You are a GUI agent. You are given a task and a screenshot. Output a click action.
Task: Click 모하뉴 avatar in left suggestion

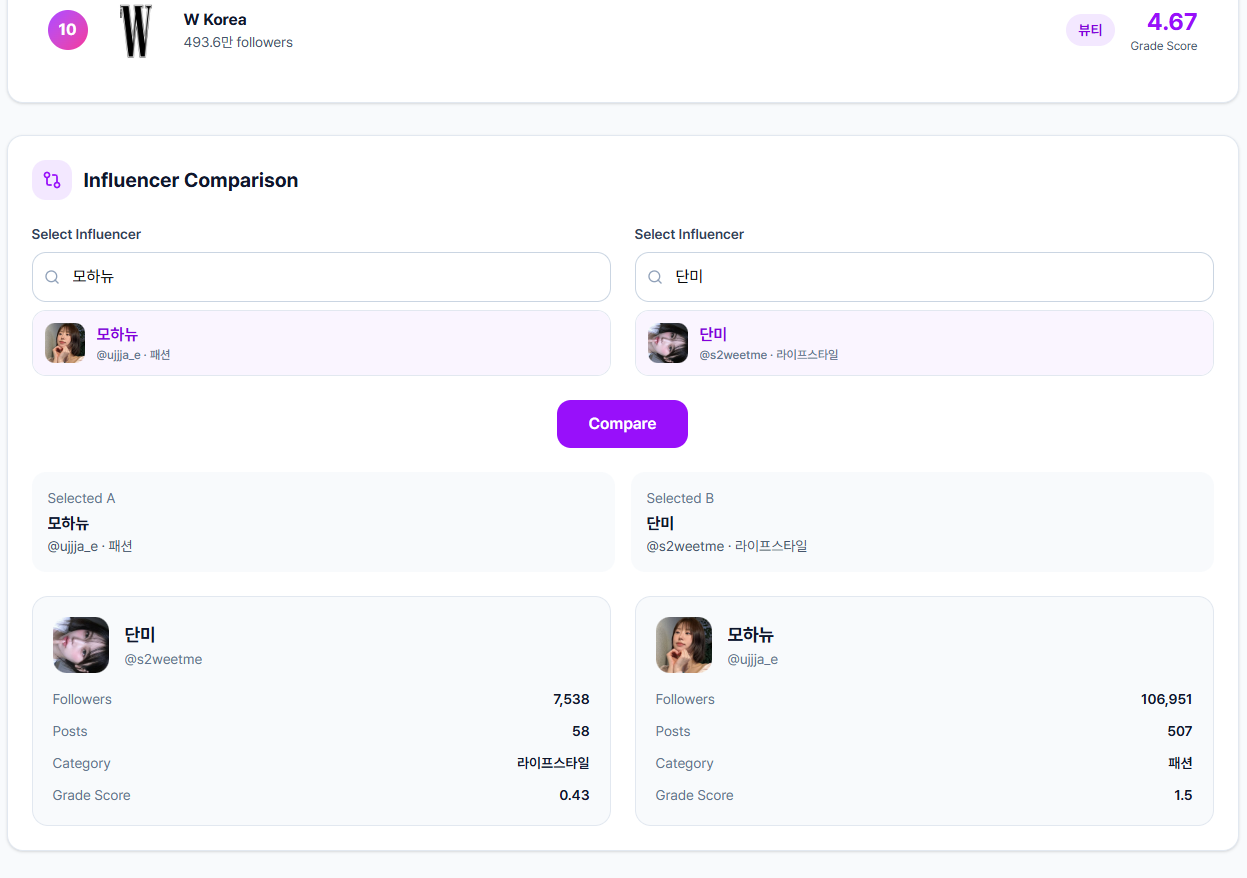(65, 343)
